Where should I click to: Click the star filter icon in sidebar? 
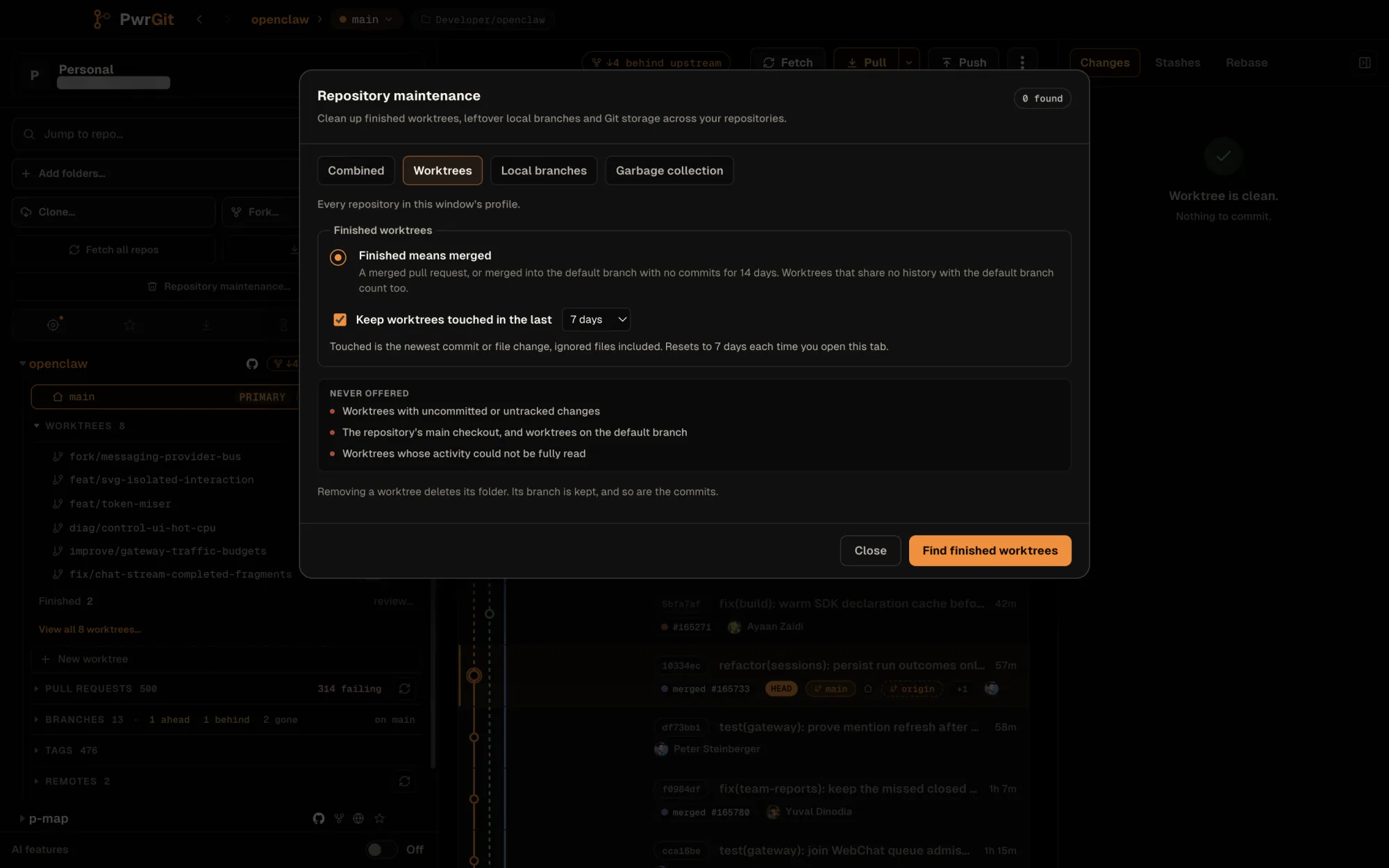coord(130,324)
